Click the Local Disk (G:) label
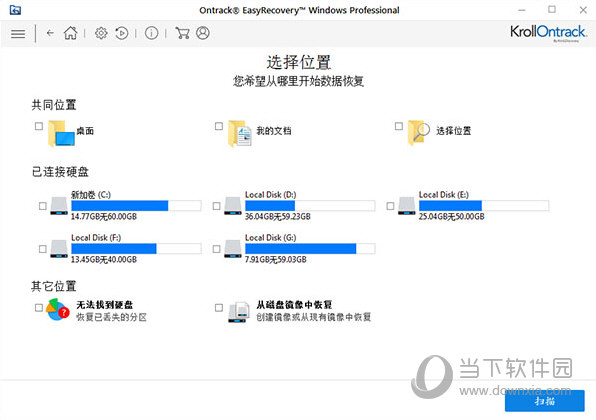Screen dimensions: 596x420 coord(271,238)
